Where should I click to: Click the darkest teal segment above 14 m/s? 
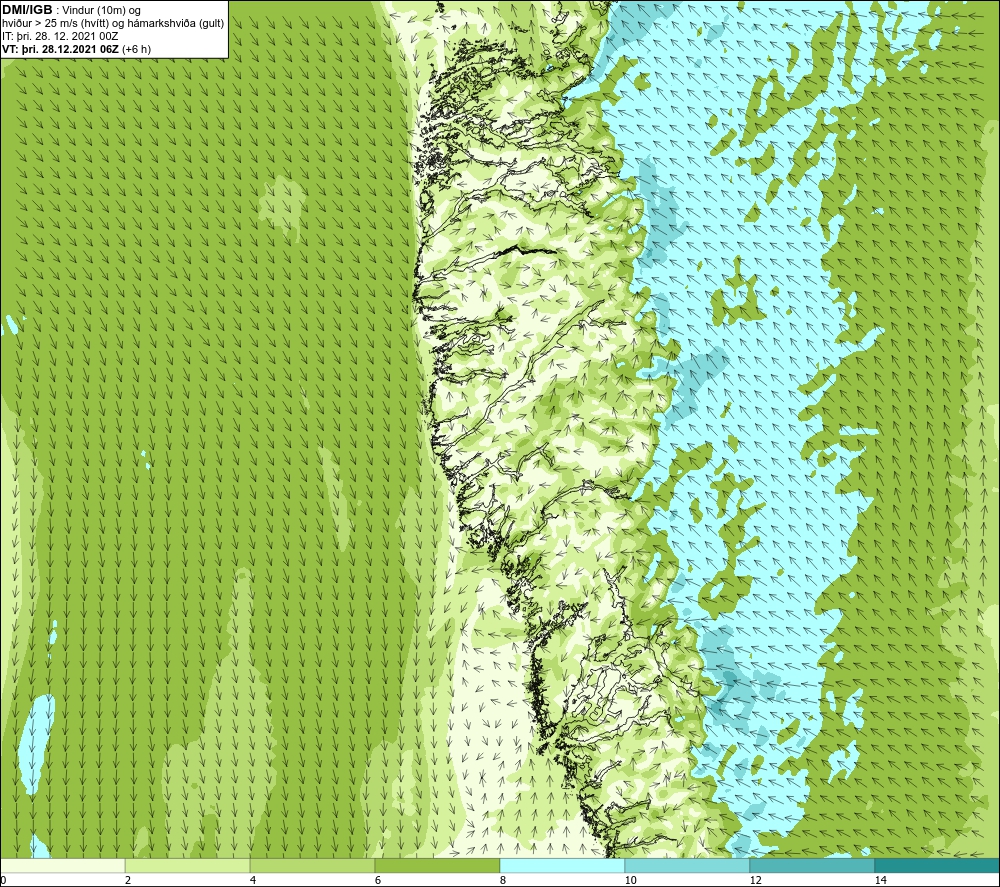point(937,866)
